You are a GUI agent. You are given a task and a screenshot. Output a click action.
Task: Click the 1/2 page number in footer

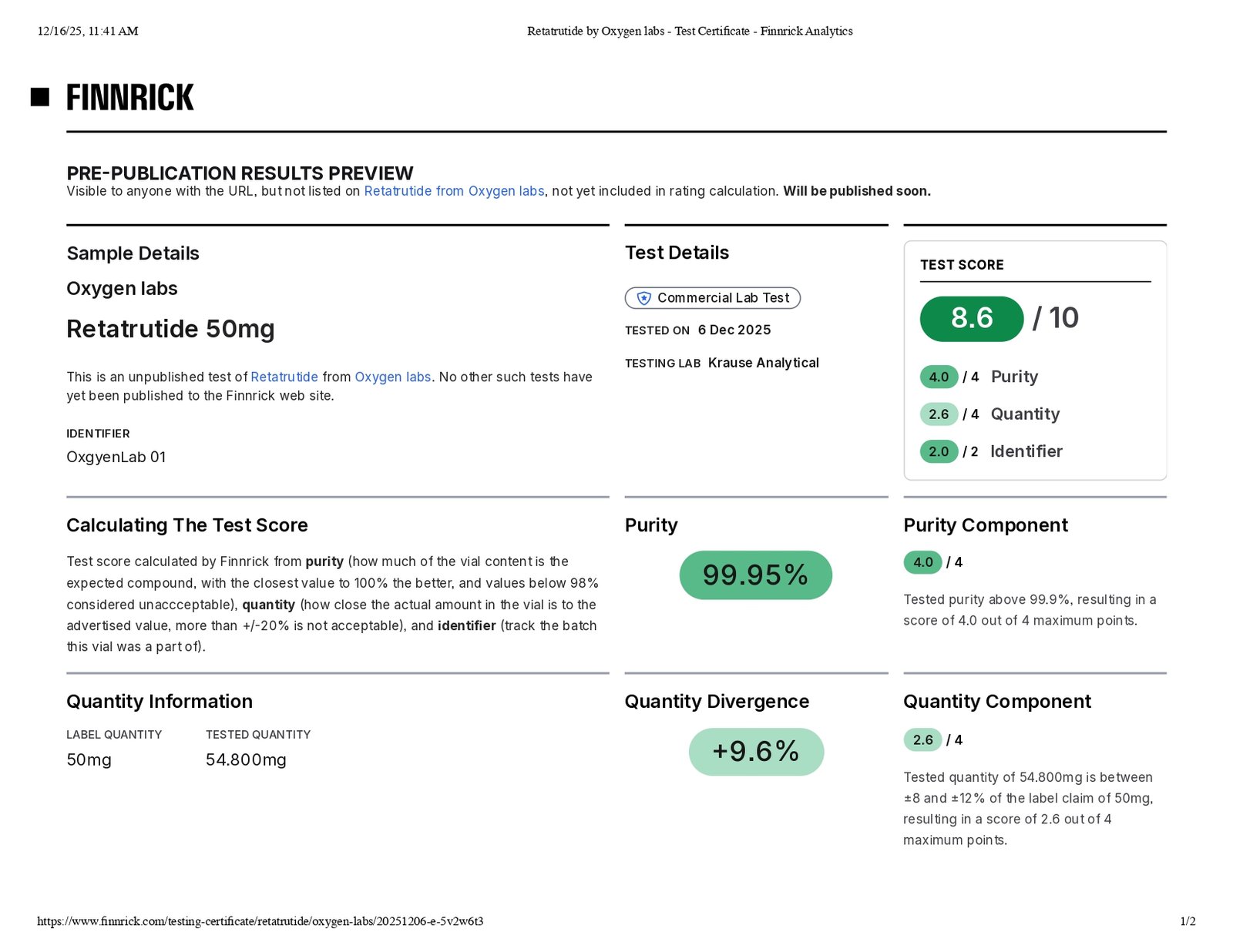pos(1188,921)
